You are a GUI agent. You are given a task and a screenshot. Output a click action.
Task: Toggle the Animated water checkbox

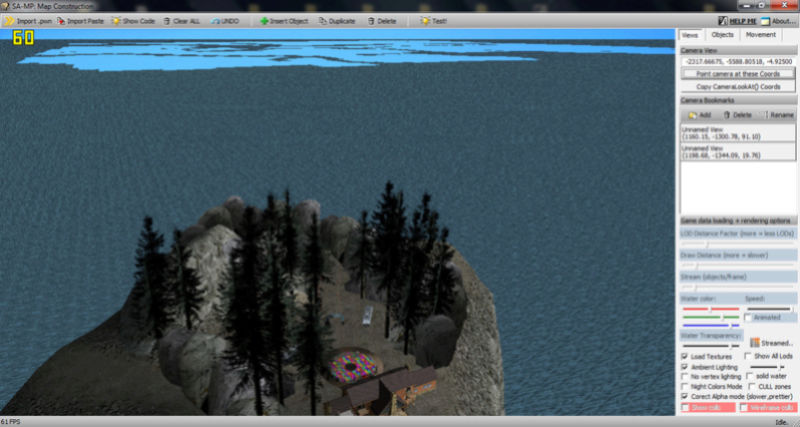748,317
